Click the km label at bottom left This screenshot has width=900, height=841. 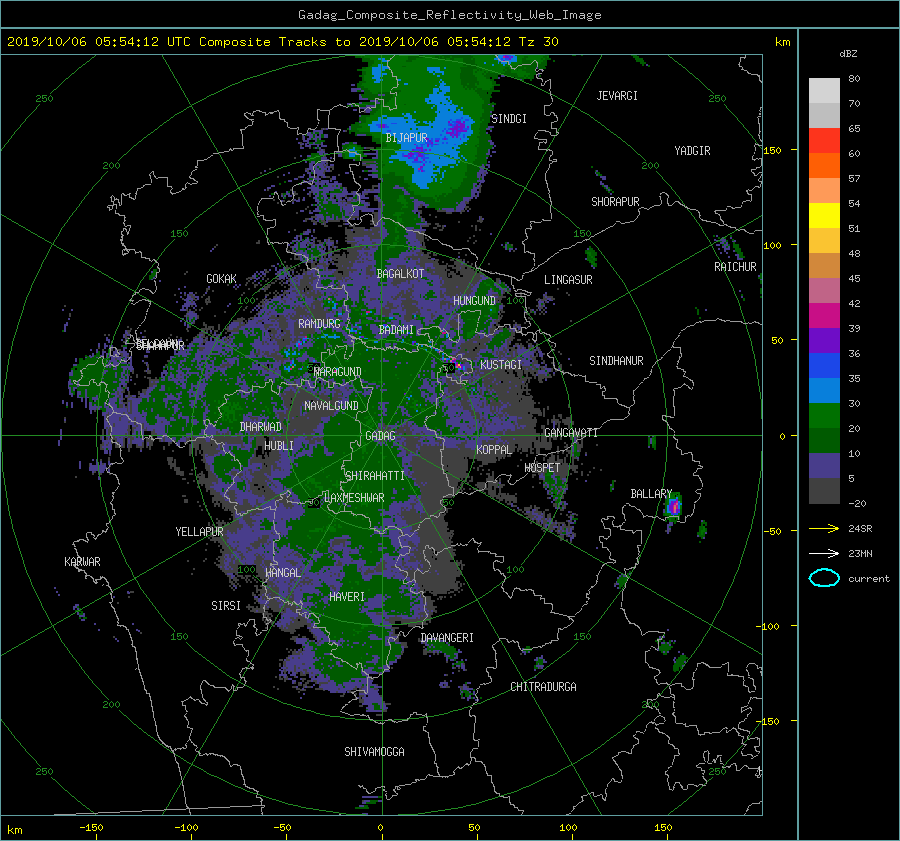[x=14, y=830]
